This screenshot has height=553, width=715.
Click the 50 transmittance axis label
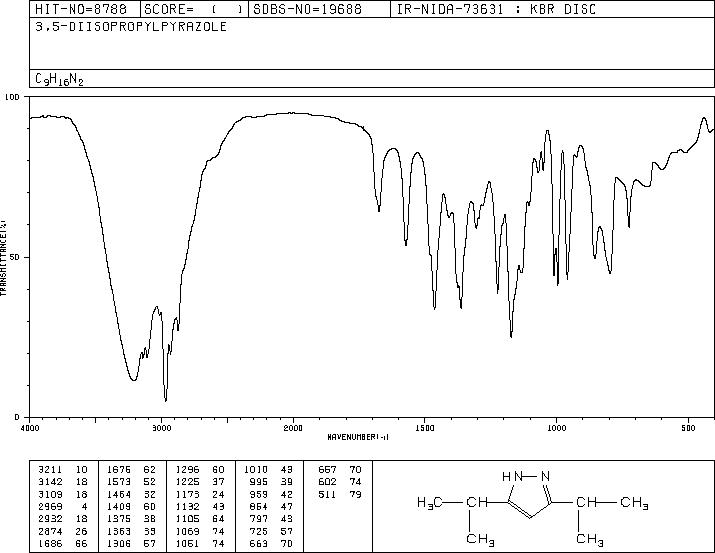click(16, 257)
